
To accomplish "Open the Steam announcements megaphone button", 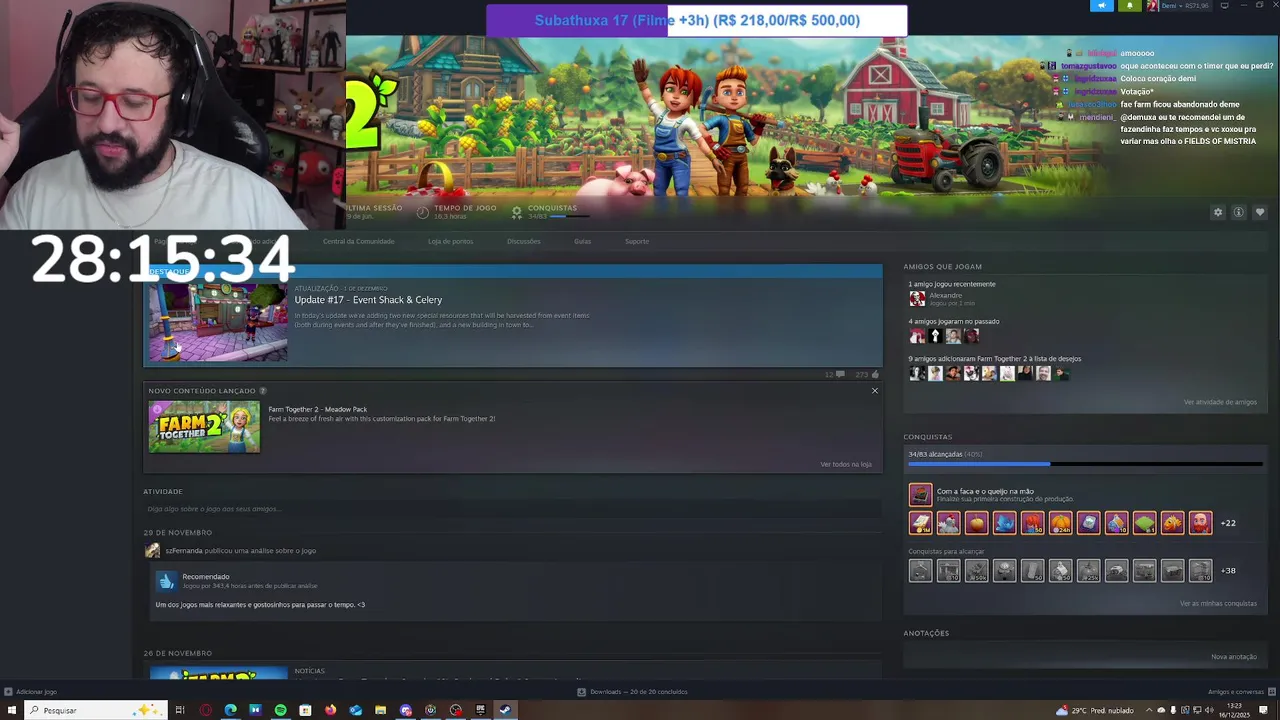I will (x=1101, y=6).
